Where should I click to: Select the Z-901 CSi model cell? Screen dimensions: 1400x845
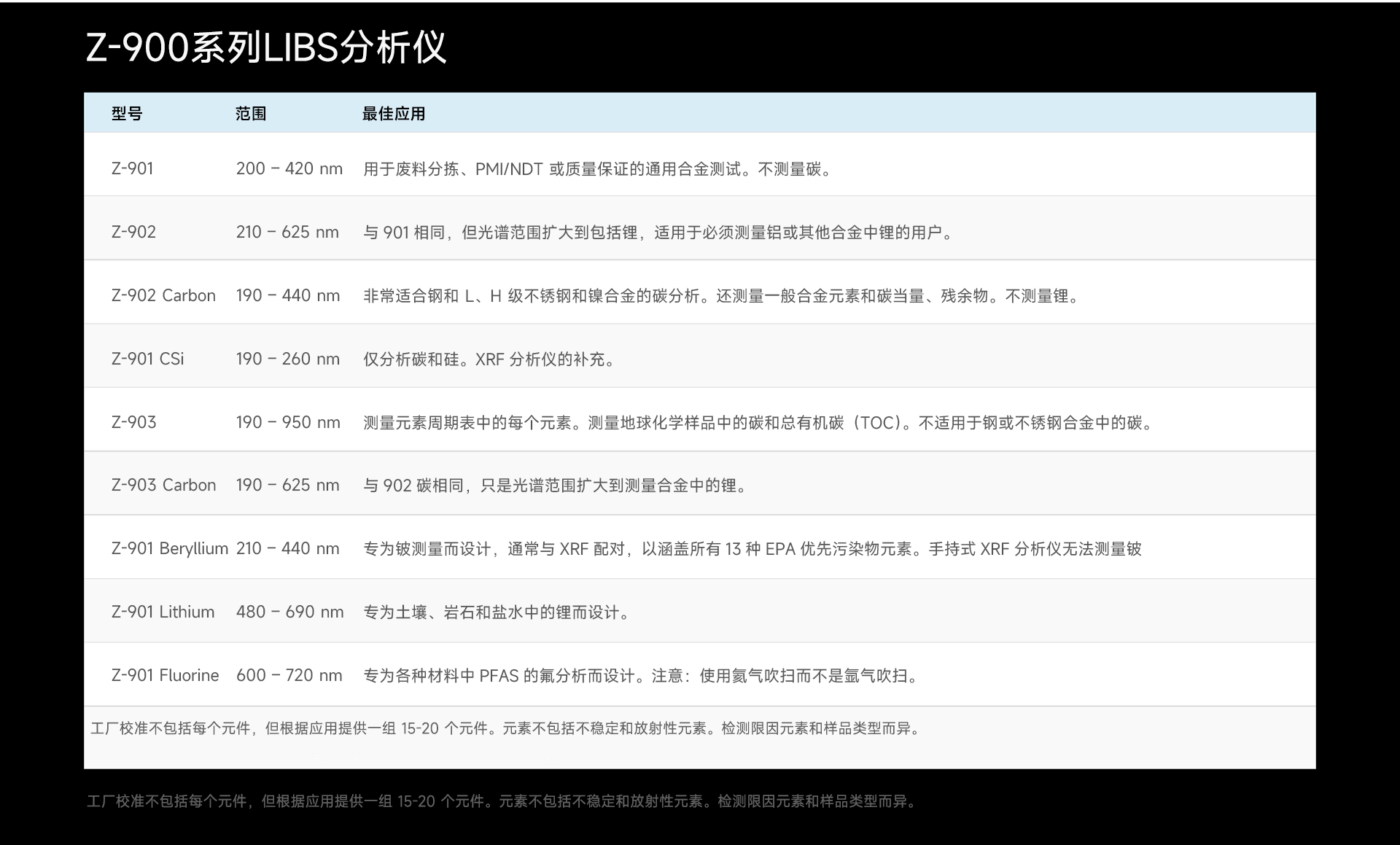pos(148,359)
